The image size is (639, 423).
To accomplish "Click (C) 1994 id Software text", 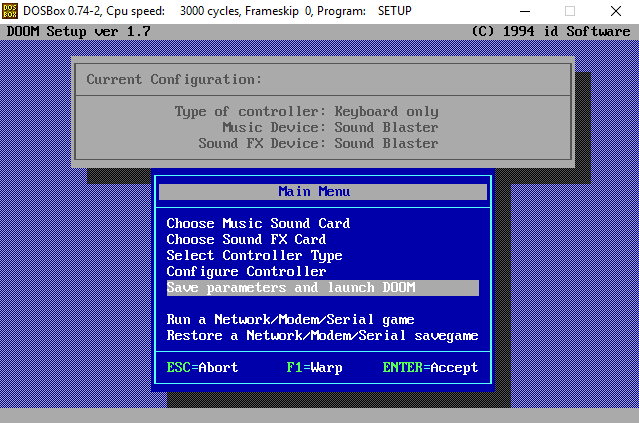I will [x=551, y=31].
